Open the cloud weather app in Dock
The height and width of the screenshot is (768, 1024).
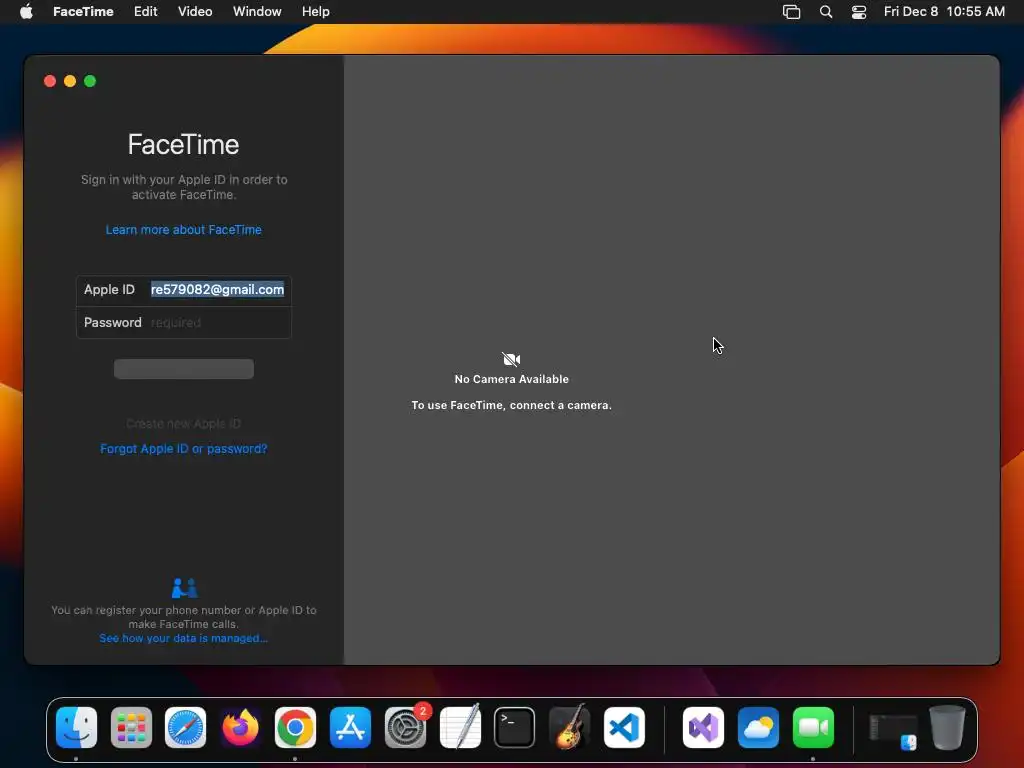(758, 728)
